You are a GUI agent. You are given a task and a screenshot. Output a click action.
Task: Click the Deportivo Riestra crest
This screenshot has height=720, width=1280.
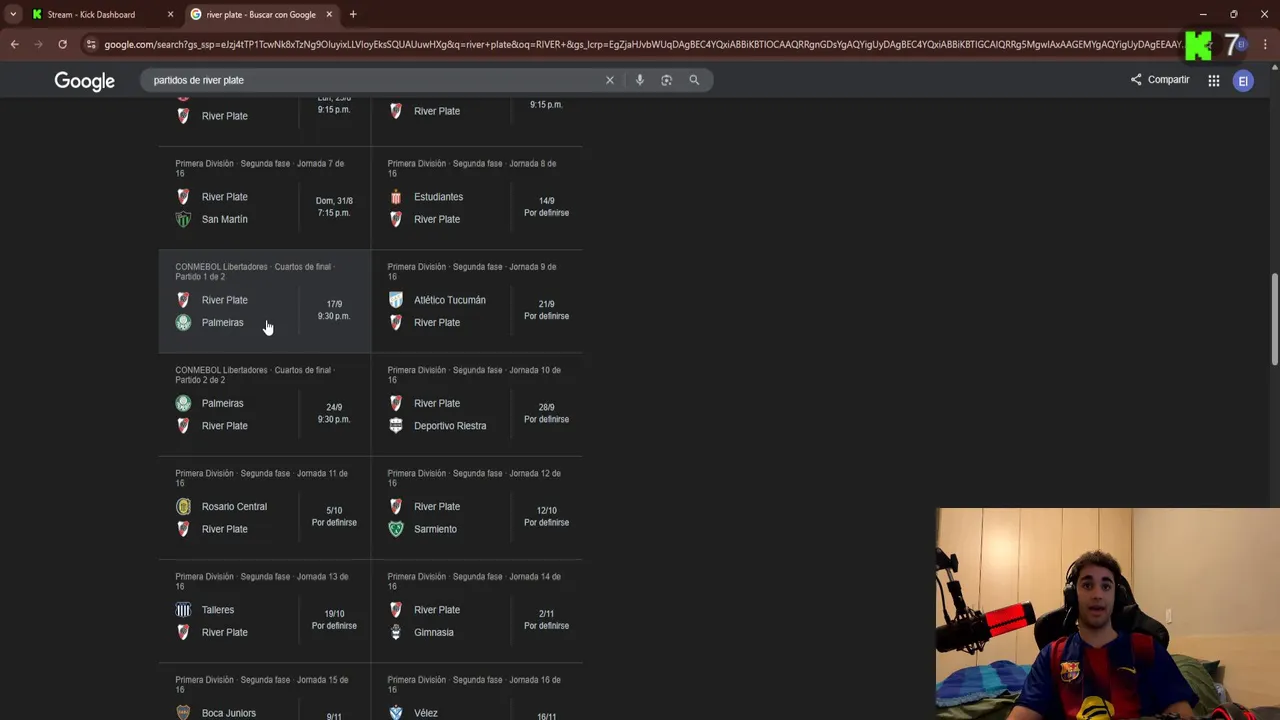click(x=396, y=426)
